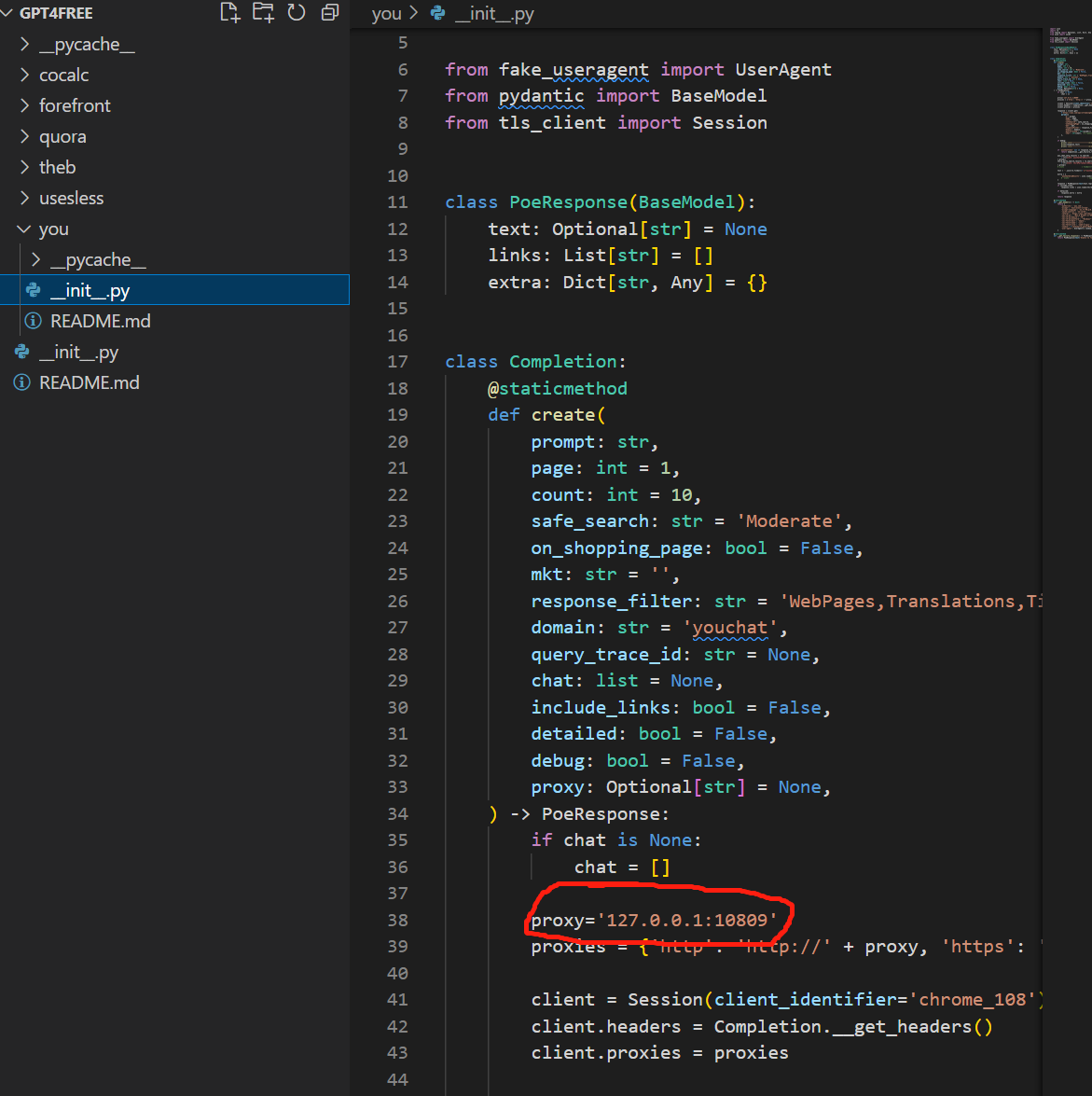Click 'you' segment in the breadcrumb
The height and width of the screenshot is (1096, 1092).
(x=386, y=13)
